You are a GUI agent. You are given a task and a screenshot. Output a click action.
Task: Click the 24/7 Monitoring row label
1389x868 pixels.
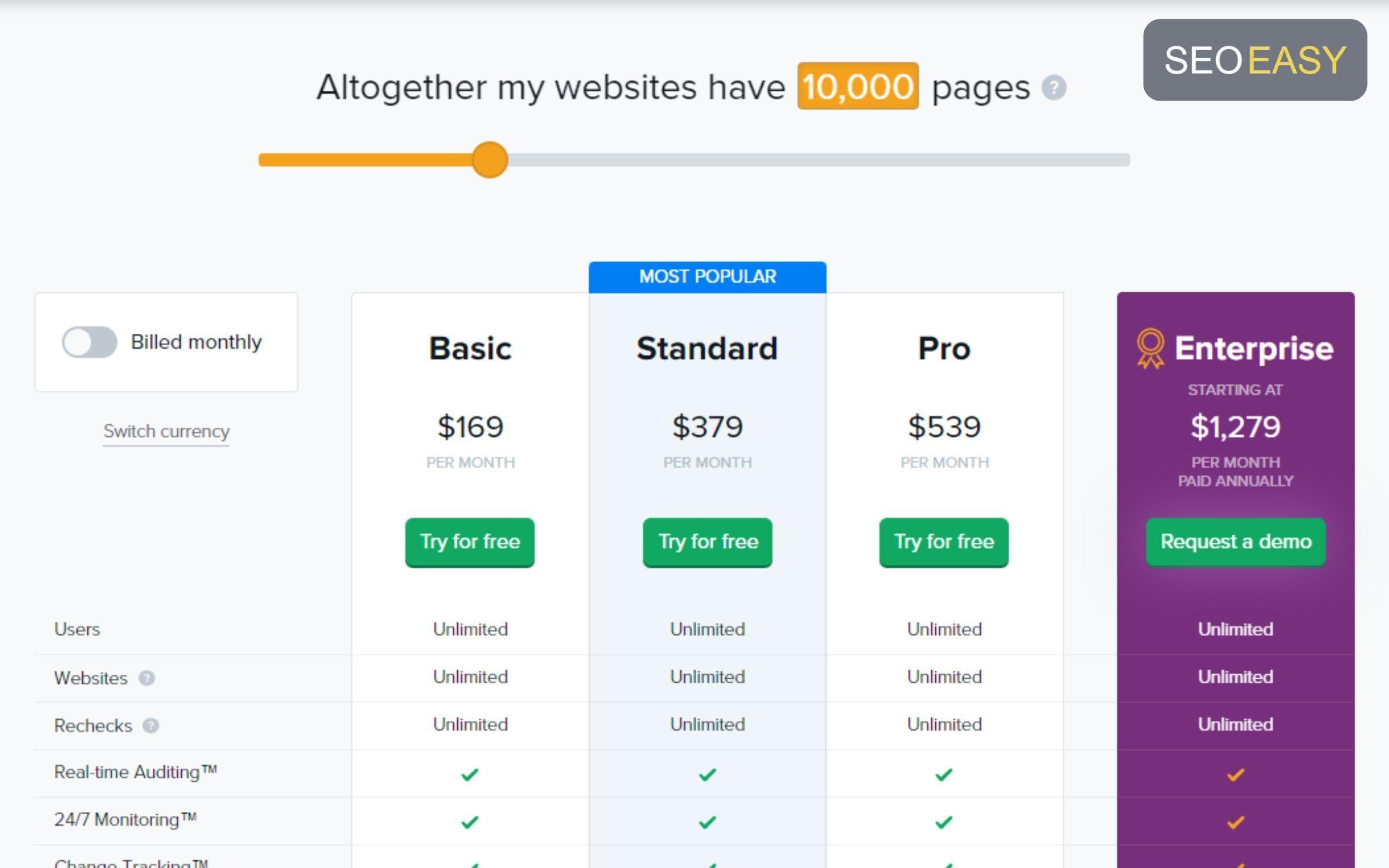126,820
